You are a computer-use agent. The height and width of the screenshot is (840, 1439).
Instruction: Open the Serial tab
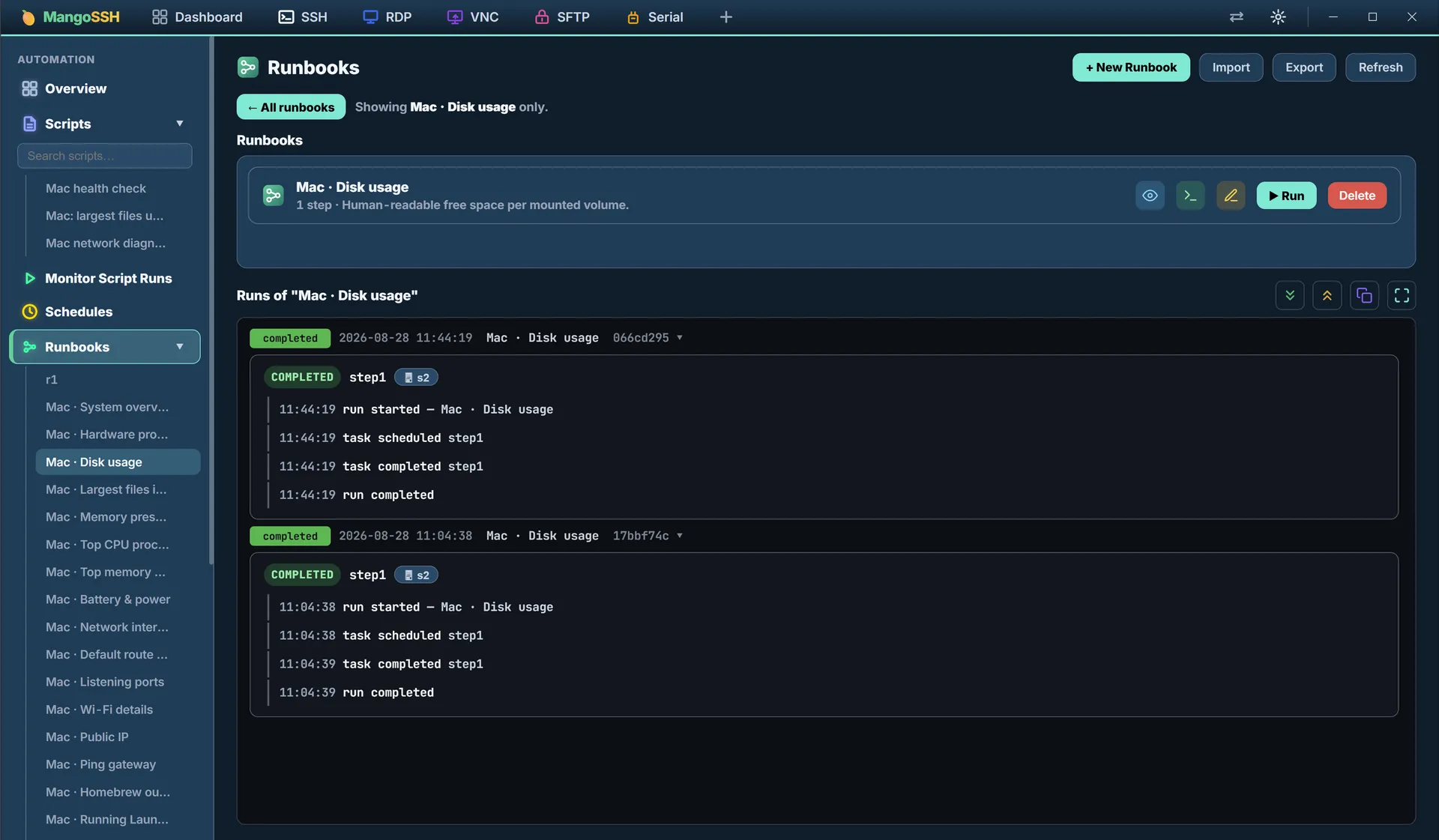[x=655, y=16]
